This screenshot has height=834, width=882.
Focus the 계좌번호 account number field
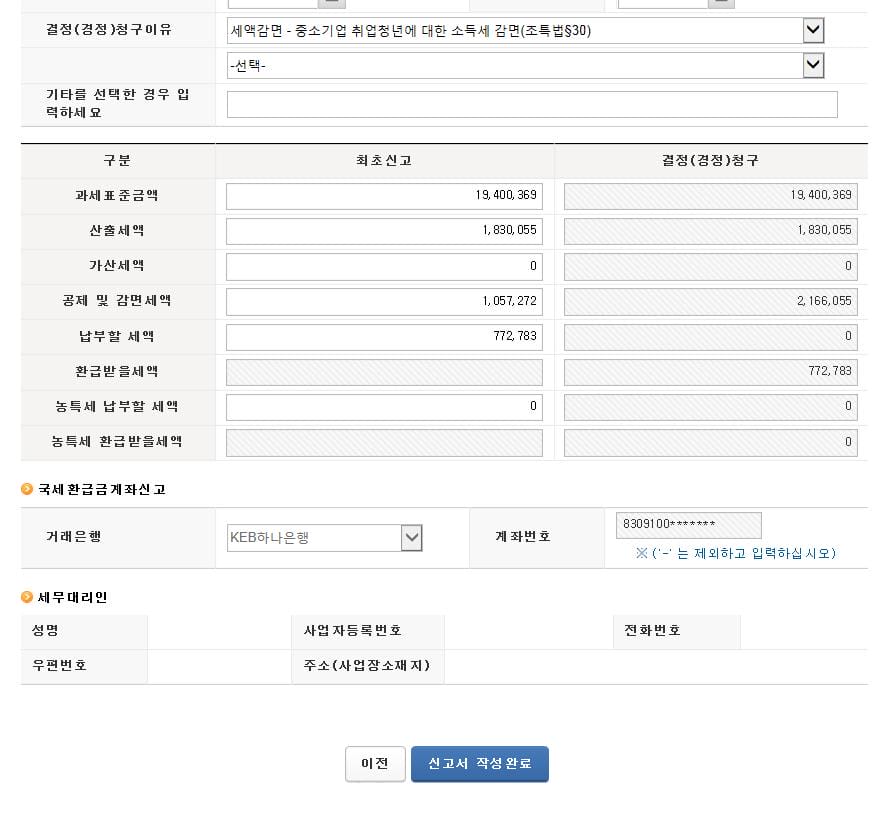pos(688,525)
